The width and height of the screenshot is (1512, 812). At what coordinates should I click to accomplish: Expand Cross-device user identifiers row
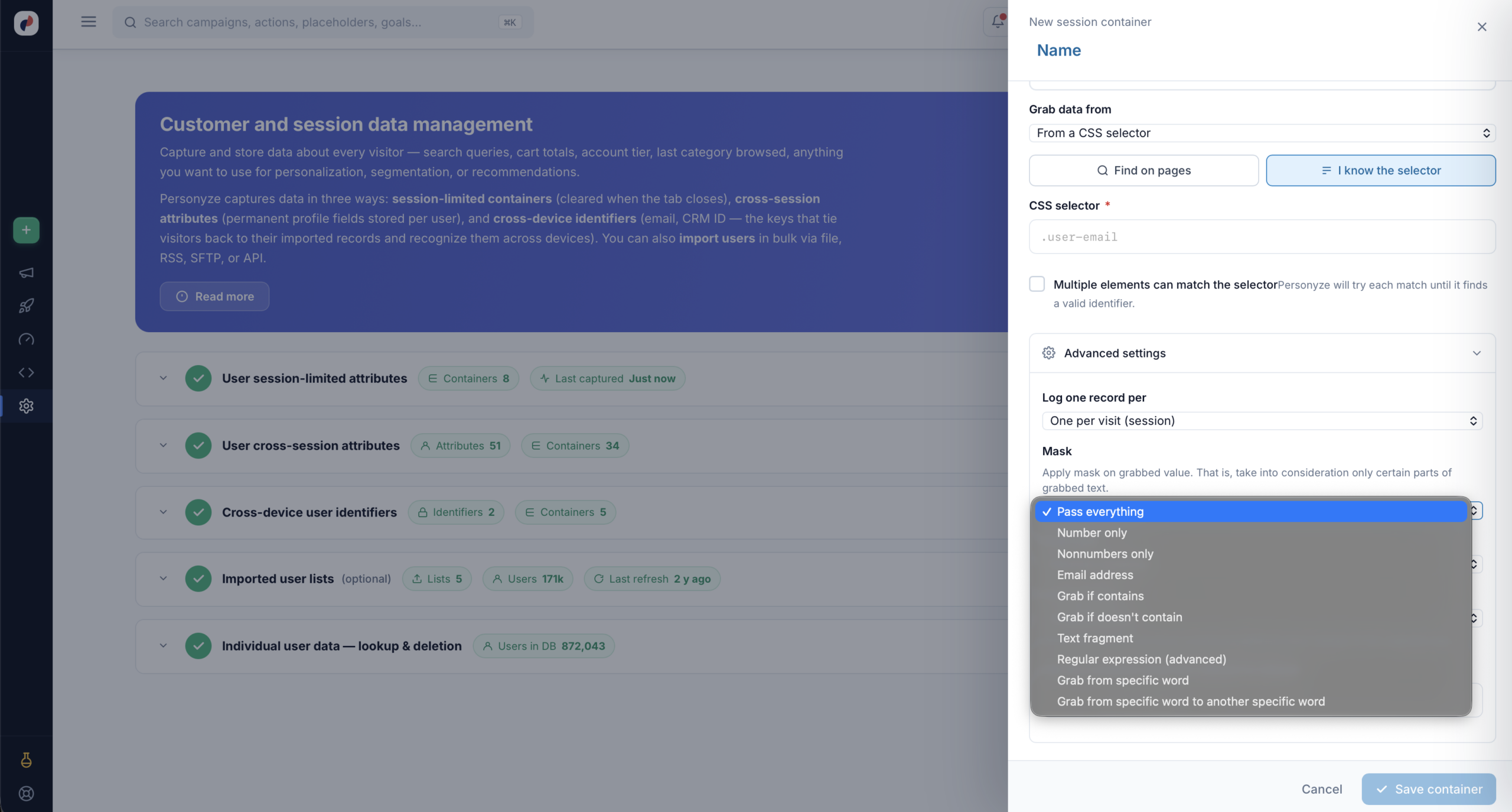pyautogui.click(x=163, y=512)
